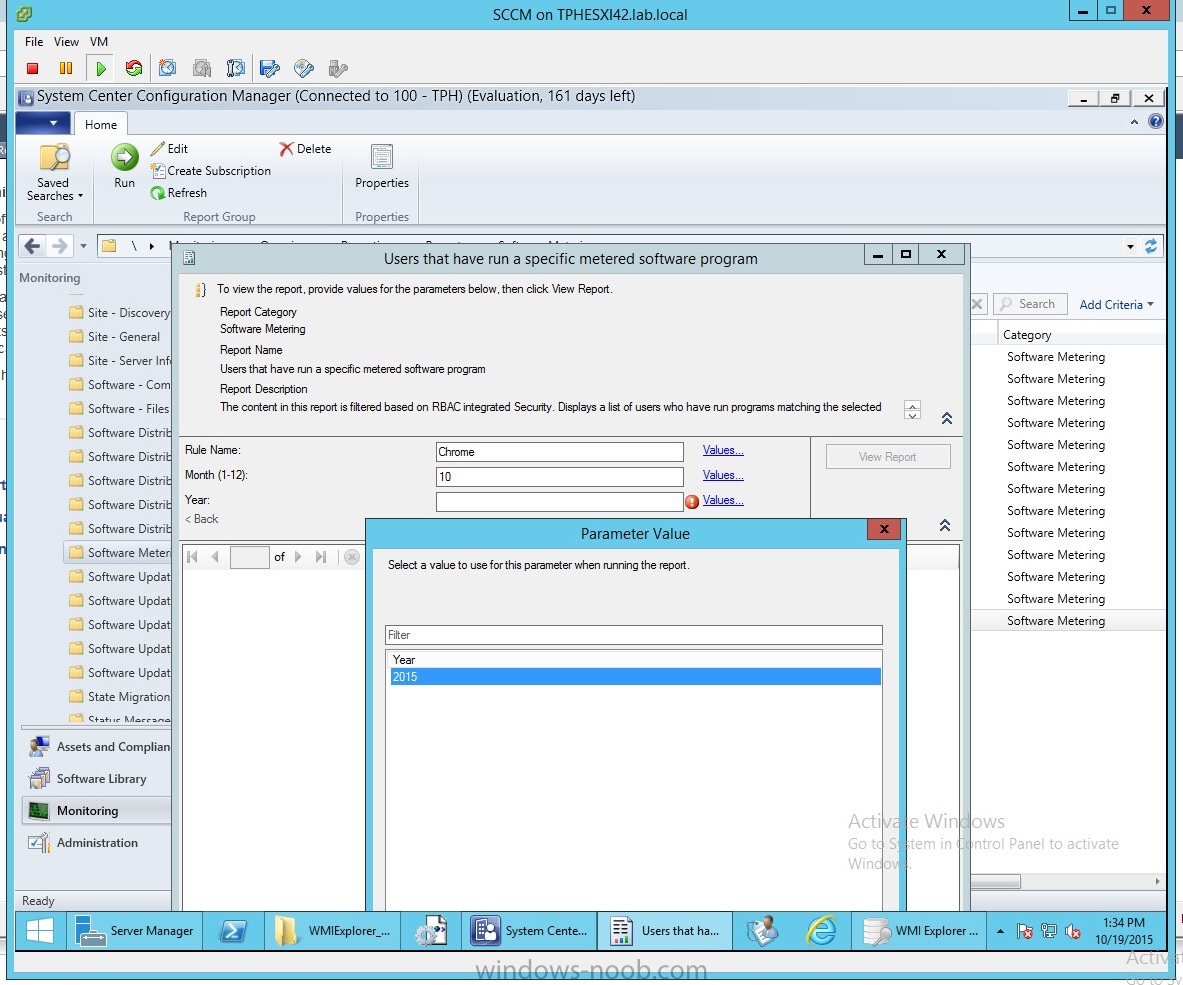Click the reset virtual machine icon
Viewport: 1183px width, 985px height.
tap(134, 69)
